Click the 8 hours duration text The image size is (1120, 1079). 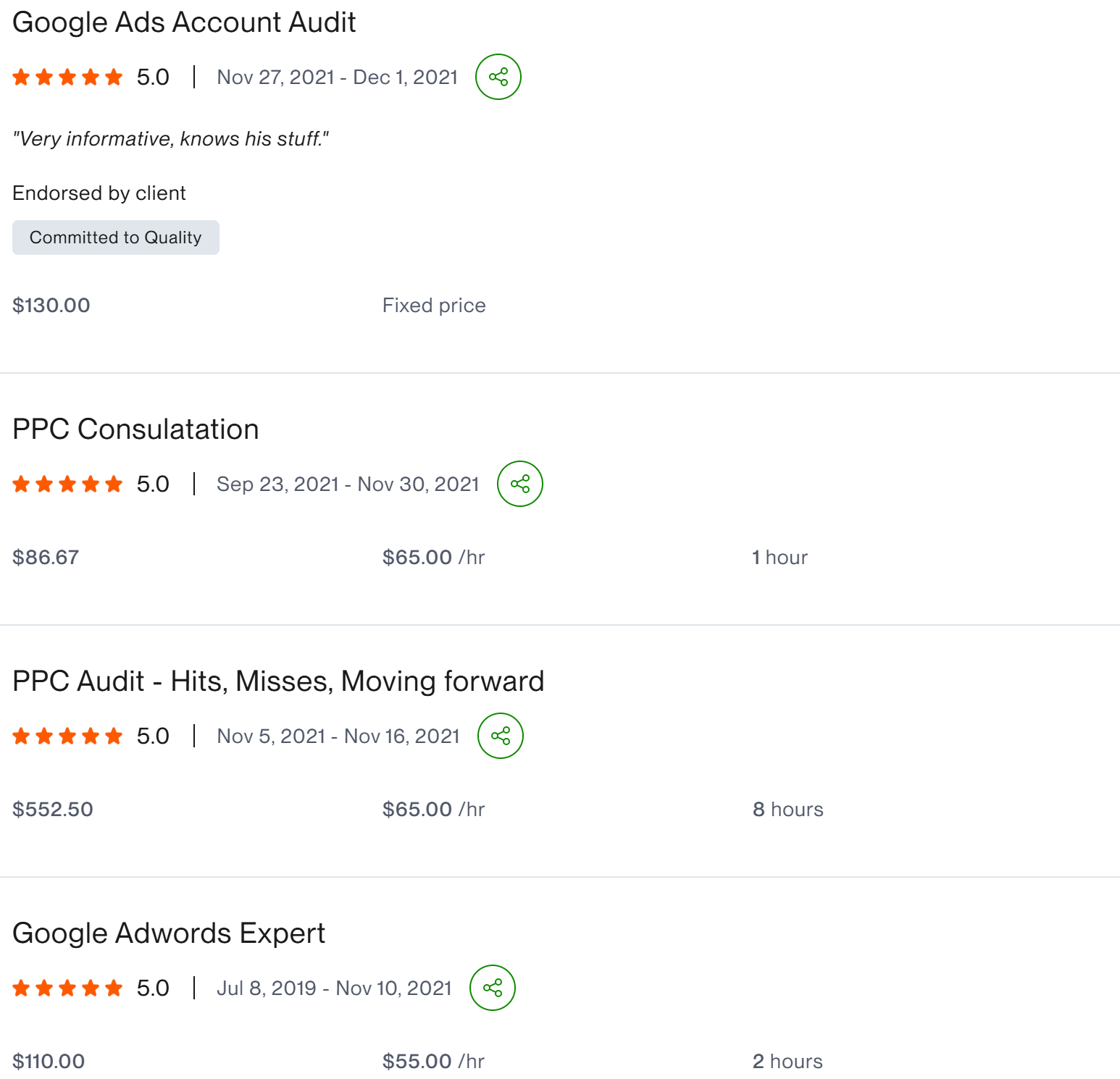tap(787, 809)
